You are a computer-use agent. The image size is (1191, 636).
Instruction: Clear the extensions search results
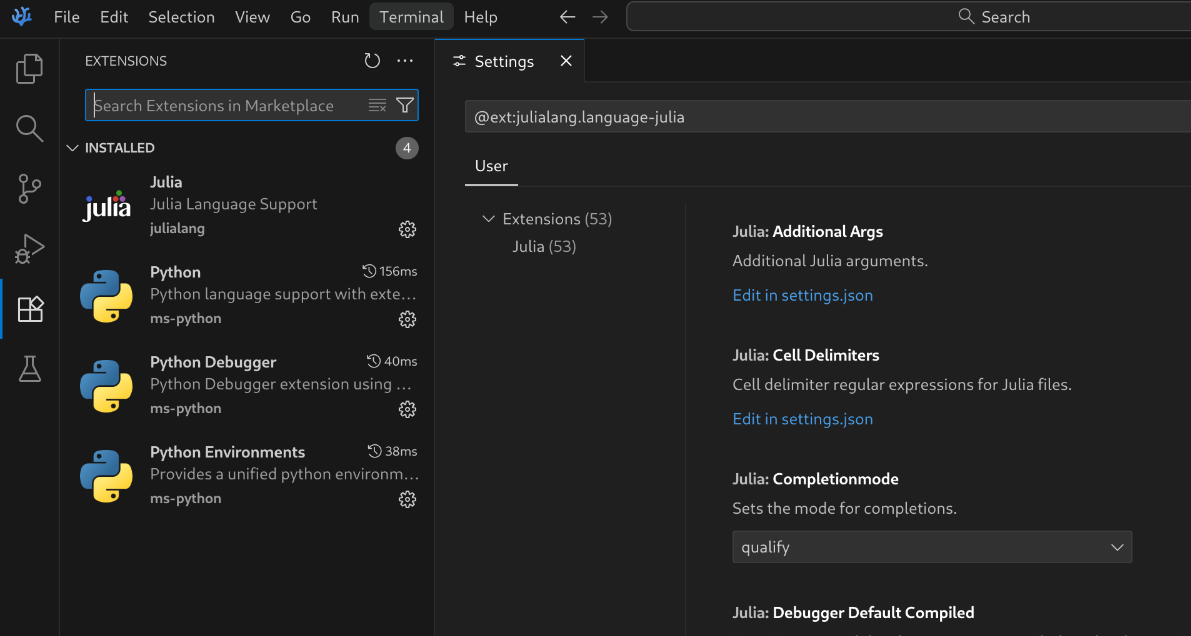377,105
